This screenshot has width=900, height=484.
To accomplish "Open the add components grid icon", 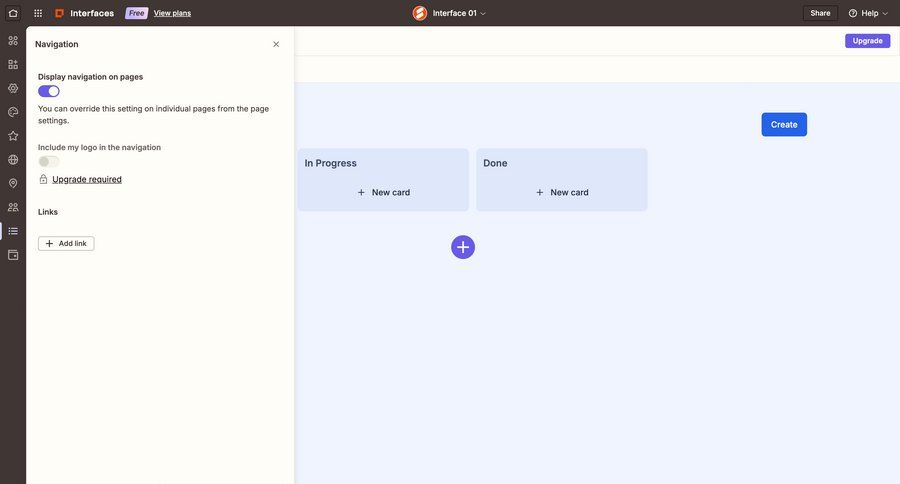I will 13,64.
